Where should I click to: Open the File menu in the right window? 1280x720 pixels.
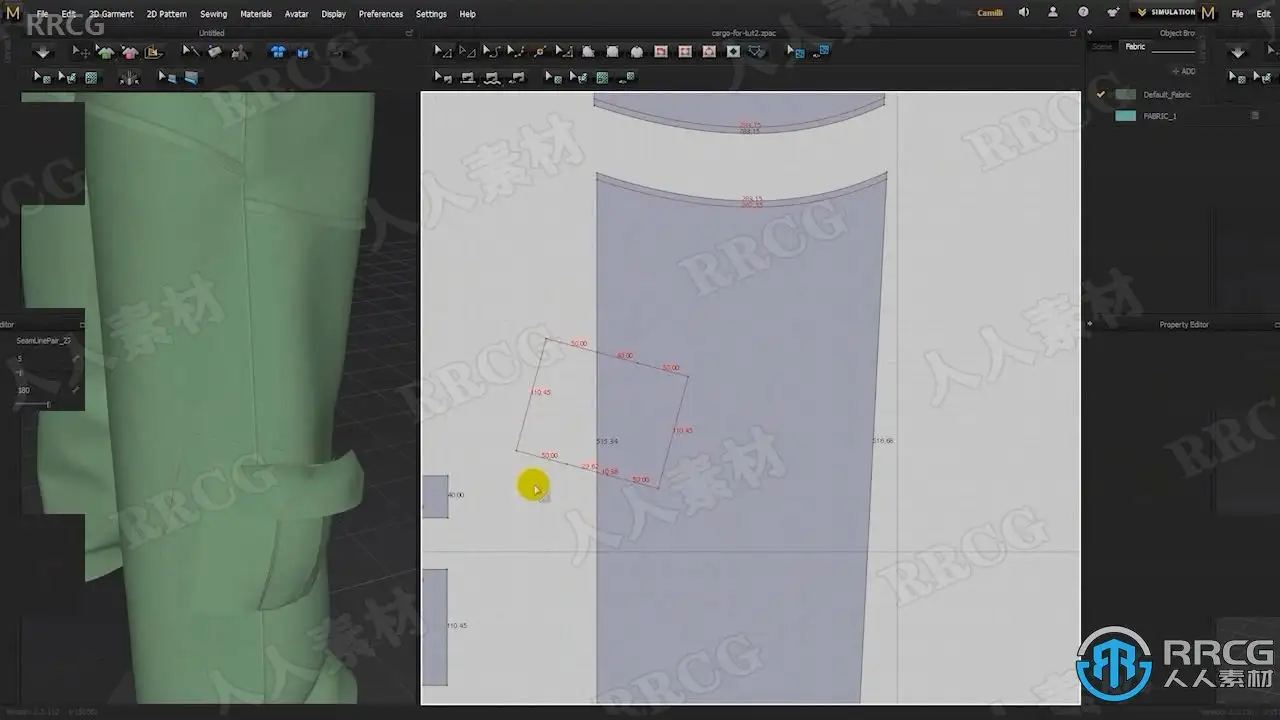pyautogui.click(x=1237, y=14)
